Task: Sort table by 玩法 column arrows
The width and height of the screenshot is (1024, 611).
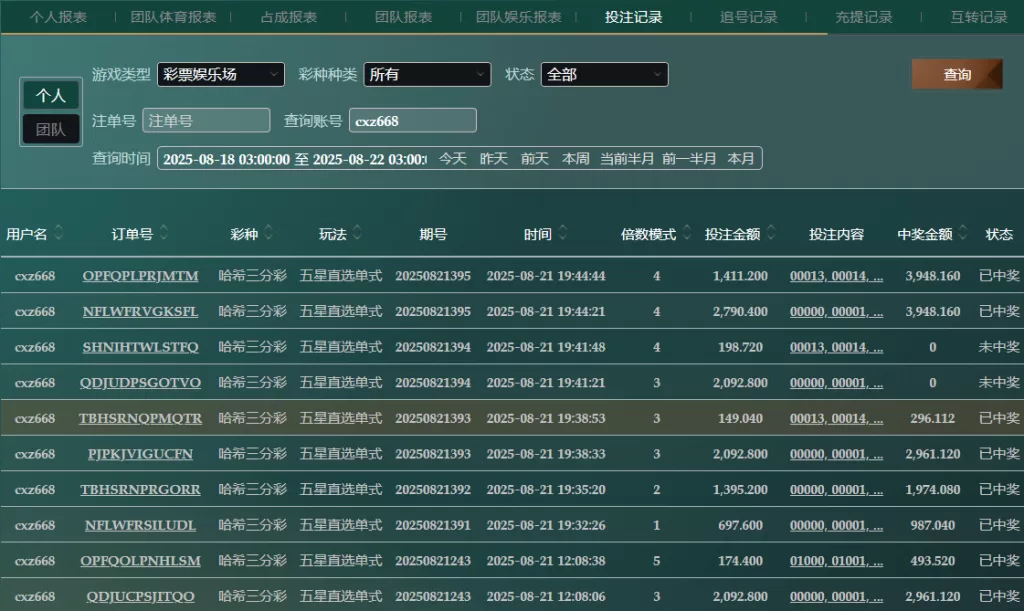Action: pyautogui.click(x=357, y=232)
